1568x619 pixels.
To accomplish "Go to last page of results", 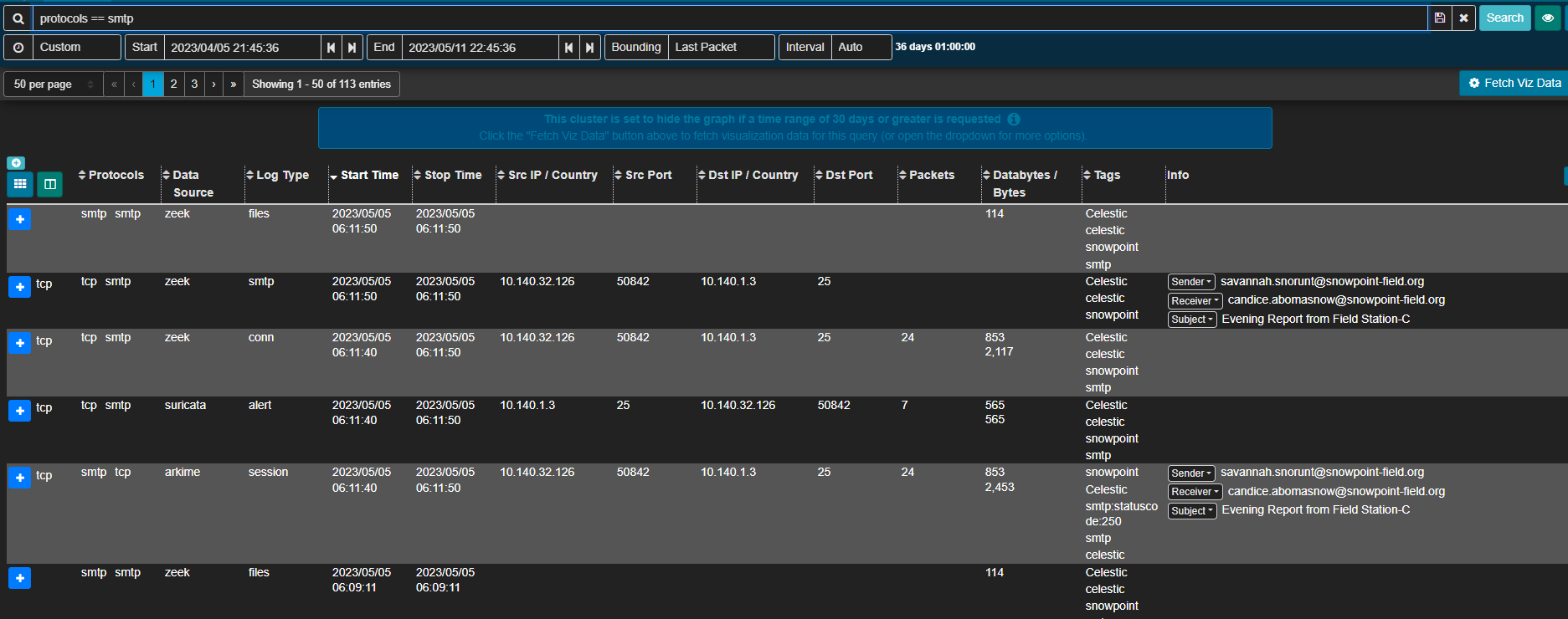I will (x=234, y=84).
